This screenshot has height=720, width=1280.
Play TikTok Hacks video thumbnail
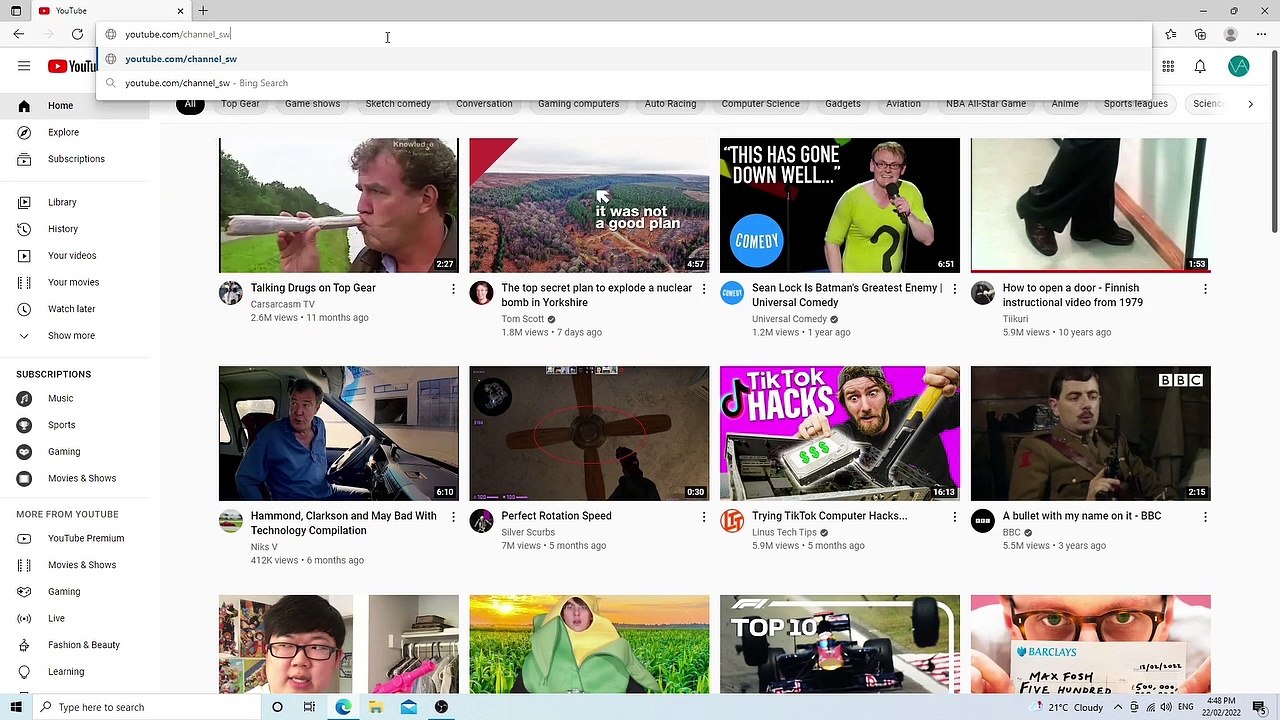pos(840,433)
